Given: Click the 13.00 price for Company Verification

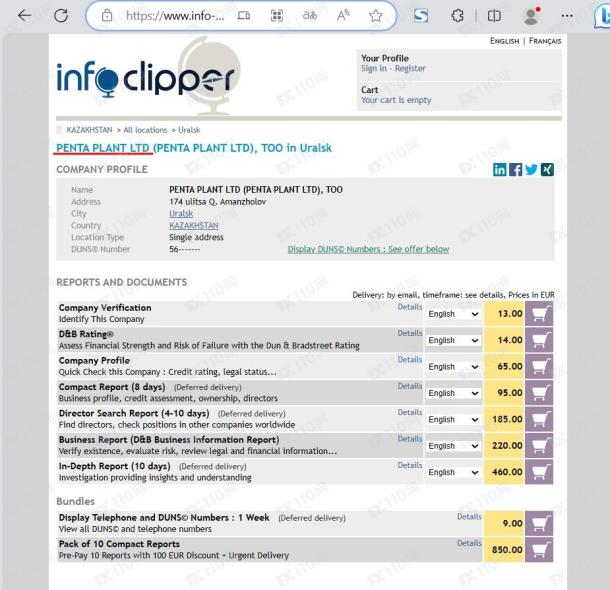Looking at the screenshot, I should coord(510,314).
